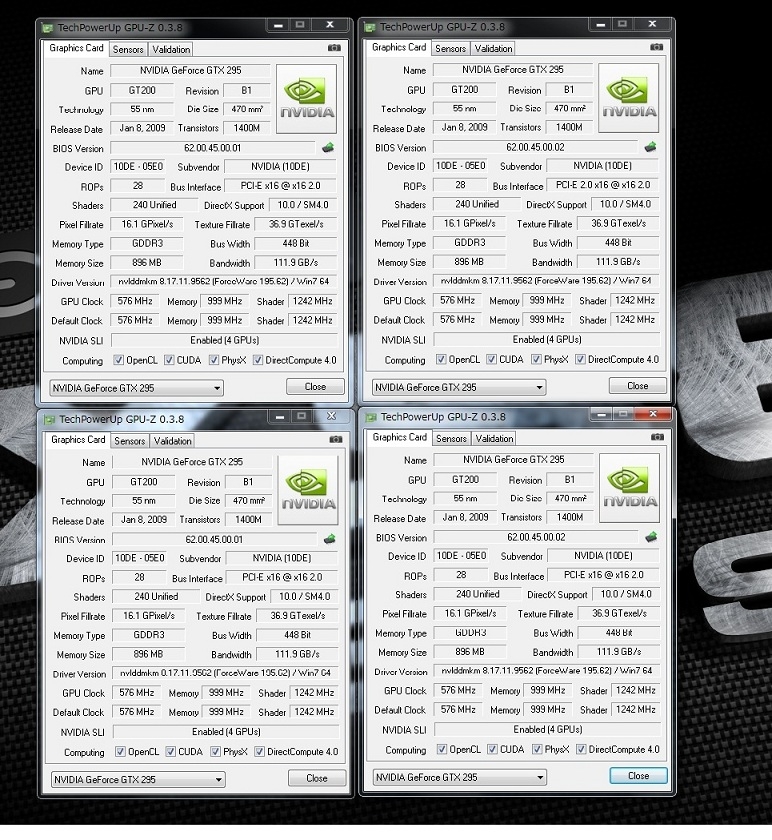The image size is (772, 840).
Task: Click the GPU-Z title bar icon in upper-left window
Action: pyautogui.click(x=48, y=28)
